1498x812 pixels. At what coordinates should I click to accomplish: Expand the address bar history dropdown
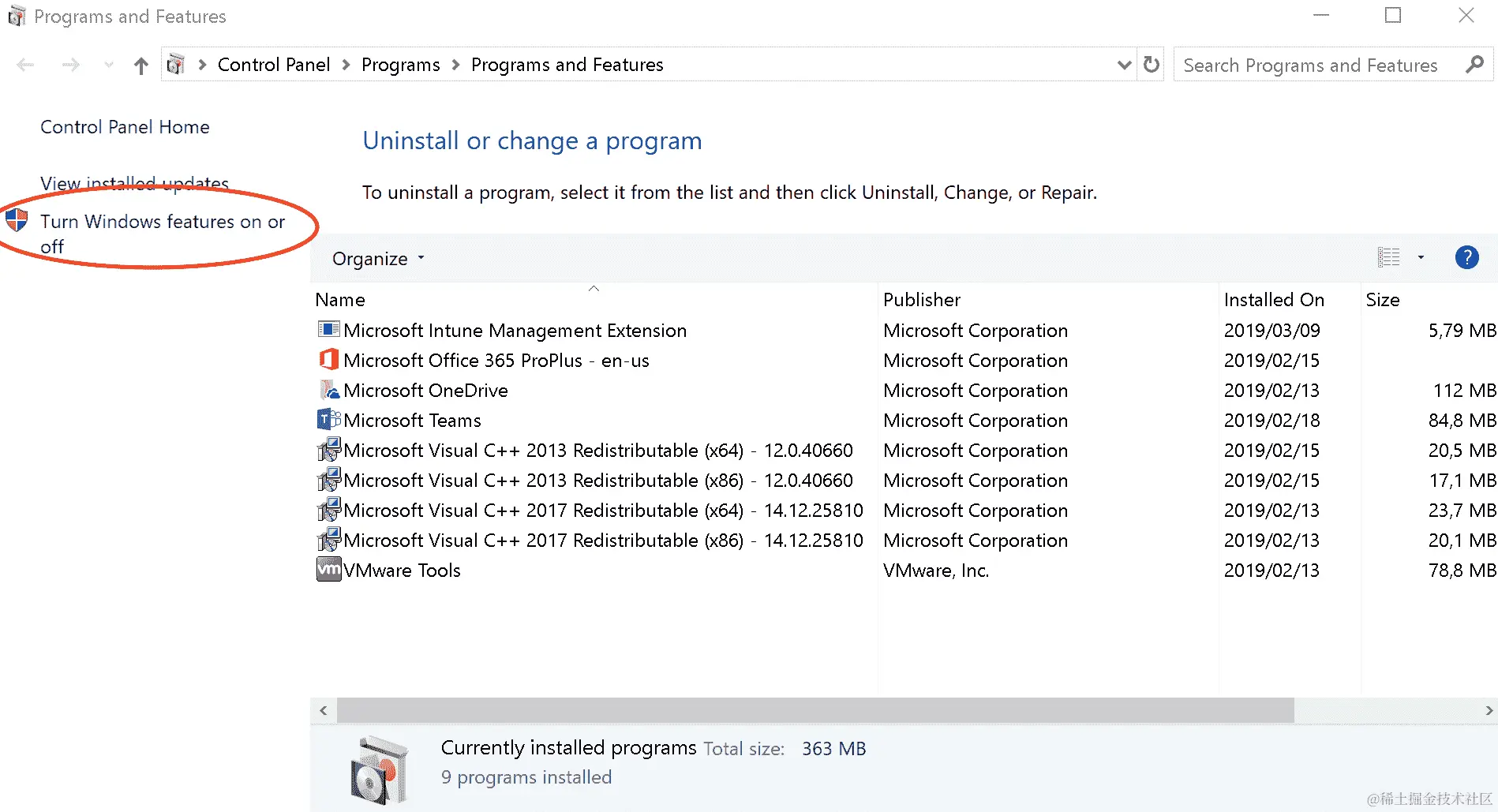click(x=1124, y=65)
